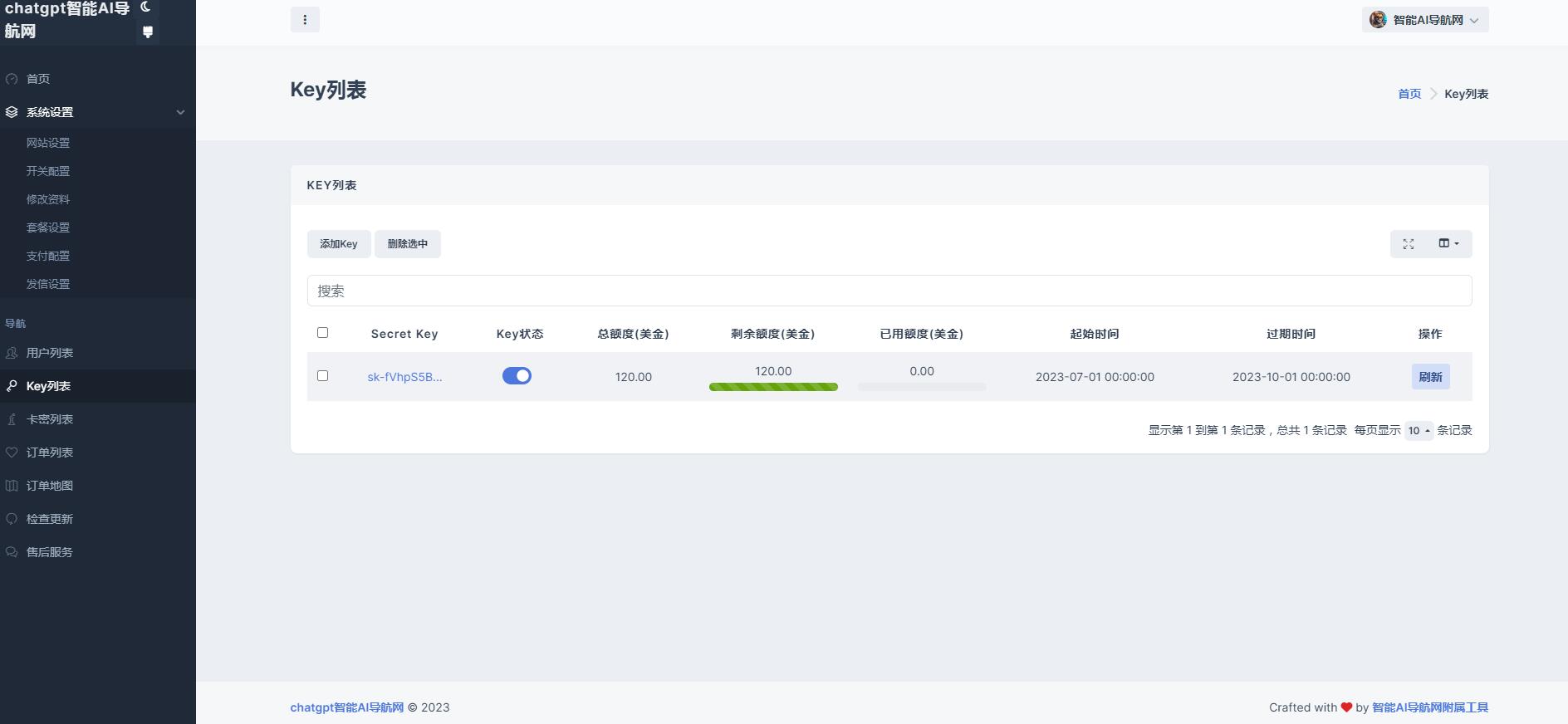Click 已用额度(美金) column header

922,334
